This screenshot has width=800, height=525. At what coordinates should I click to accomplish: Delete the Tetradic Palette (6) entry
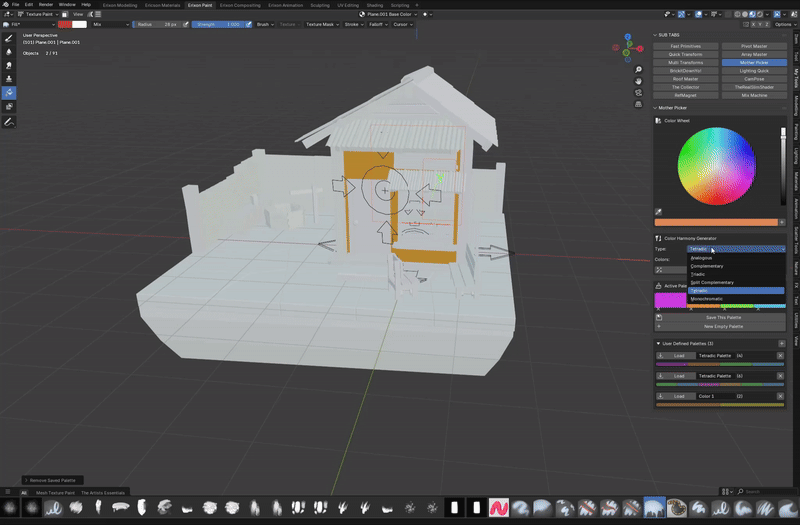pyautogui.click(x=780, y=376)
